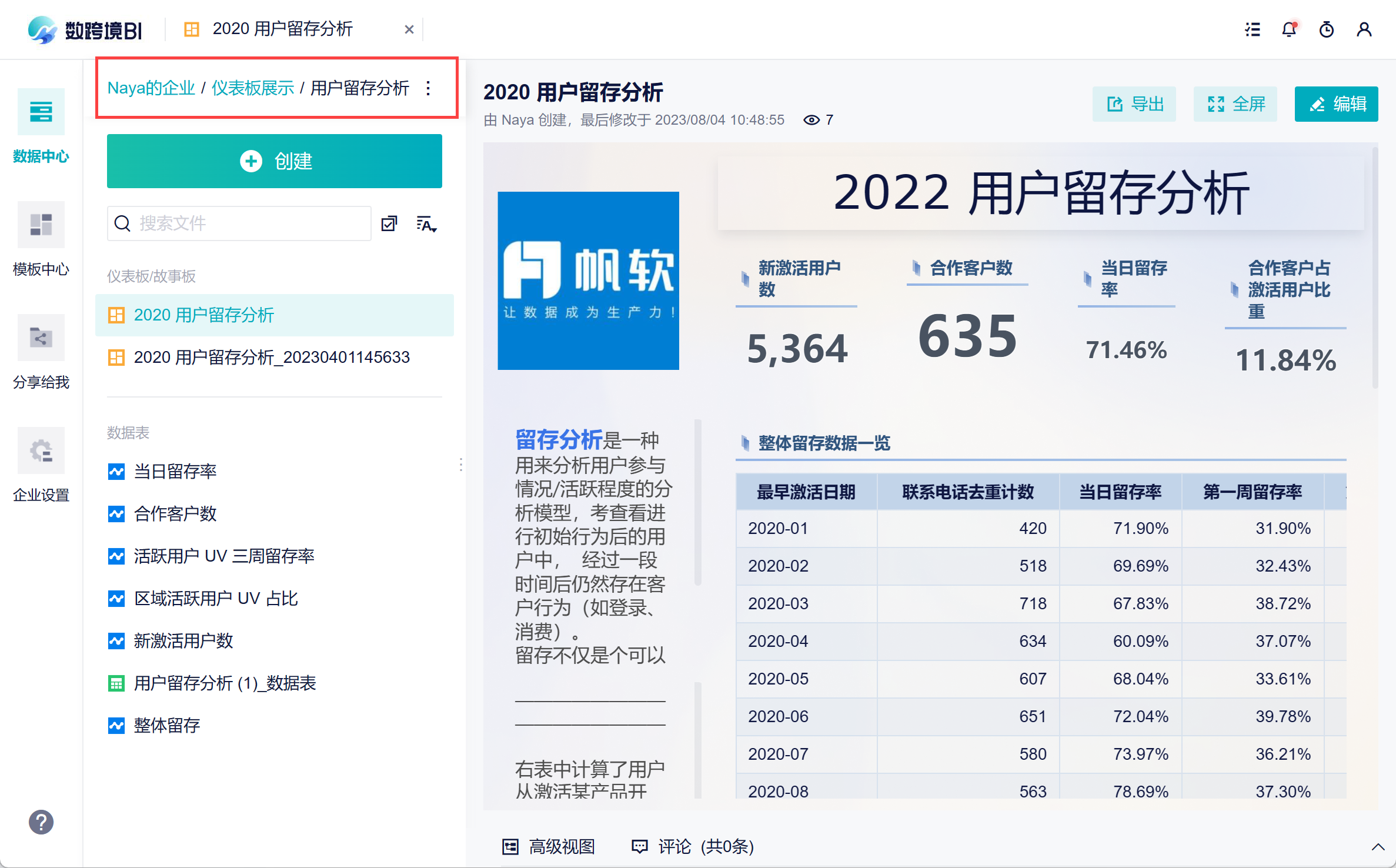Click the 仪表板展示 breadcrumb link
Screen dimensions: 1396x868
coord(252,88)
